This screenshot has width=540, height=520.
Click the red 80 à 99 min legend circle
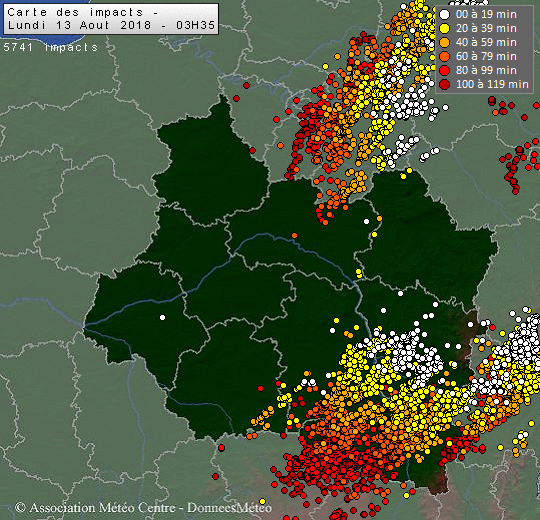(445, 70)
